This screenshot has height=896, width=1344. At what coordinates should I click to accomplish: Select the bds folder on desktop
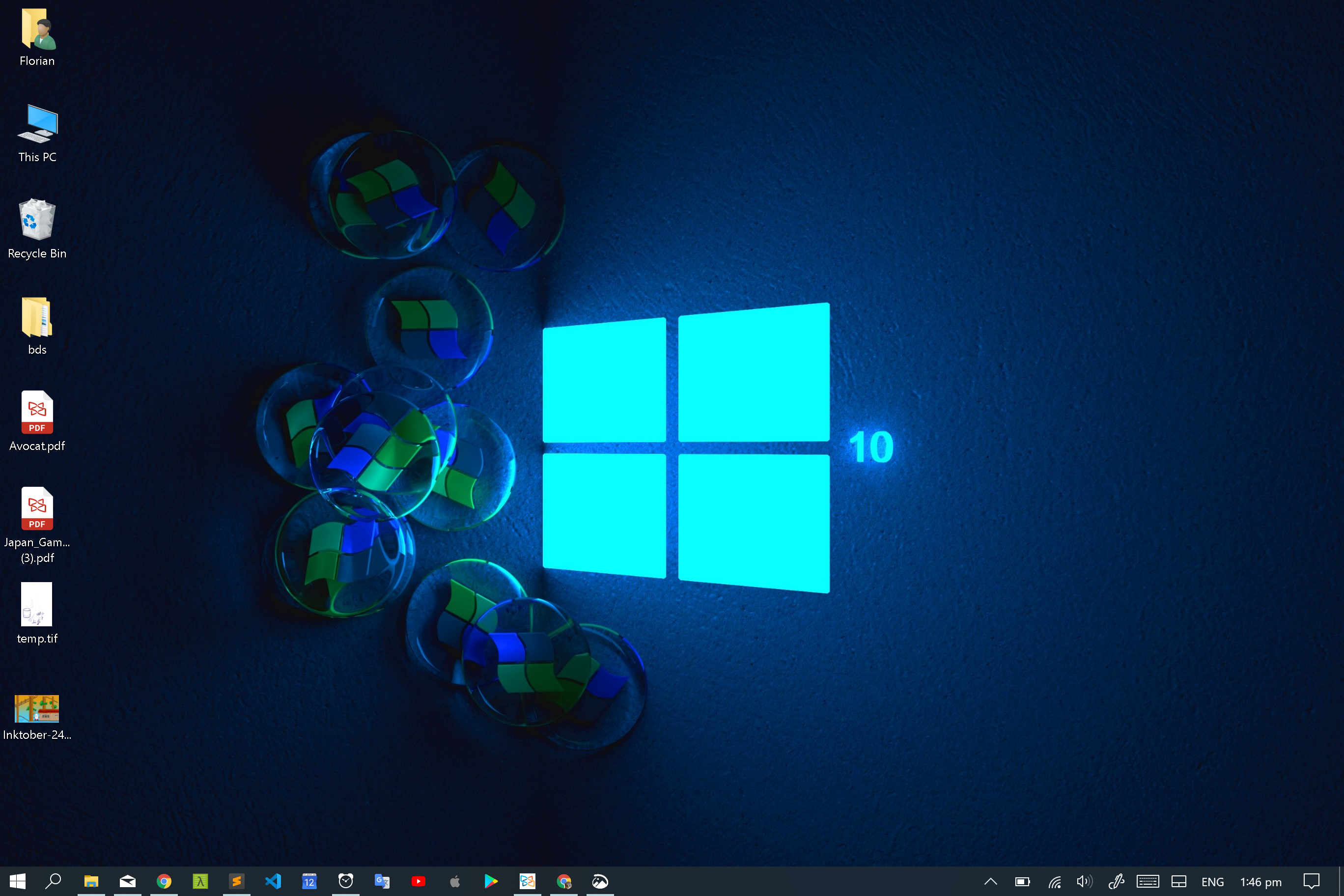(x=37, y=324)
